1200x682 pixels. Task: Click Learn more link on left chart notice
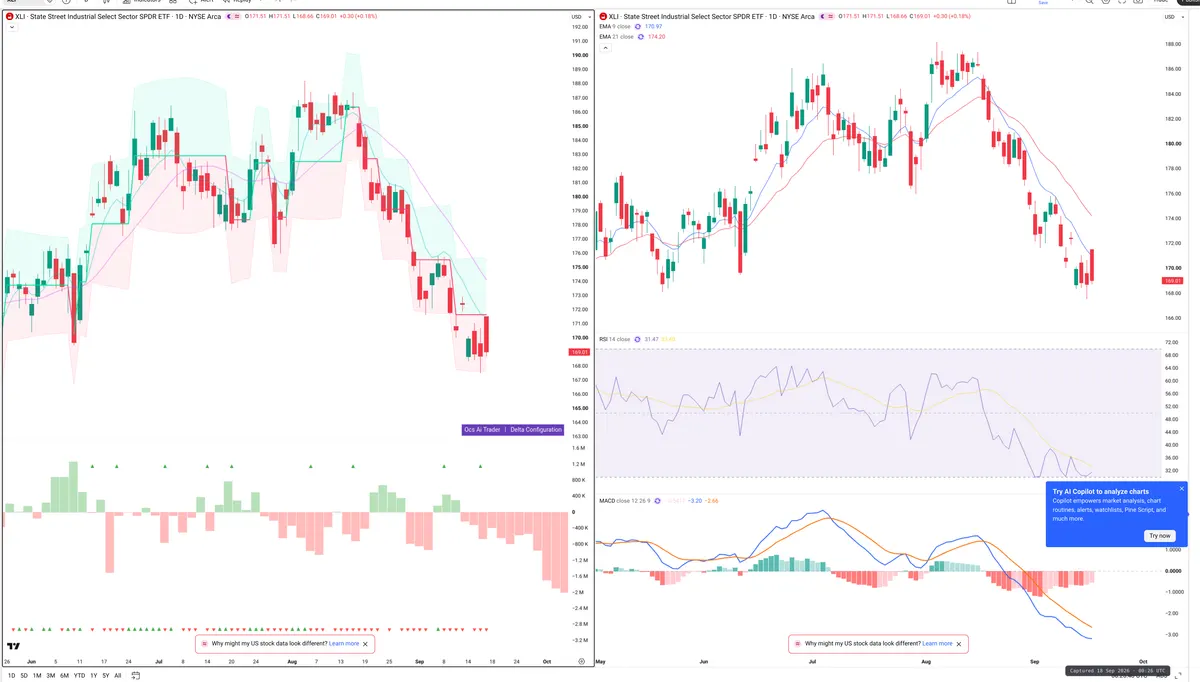click(343, 644)
